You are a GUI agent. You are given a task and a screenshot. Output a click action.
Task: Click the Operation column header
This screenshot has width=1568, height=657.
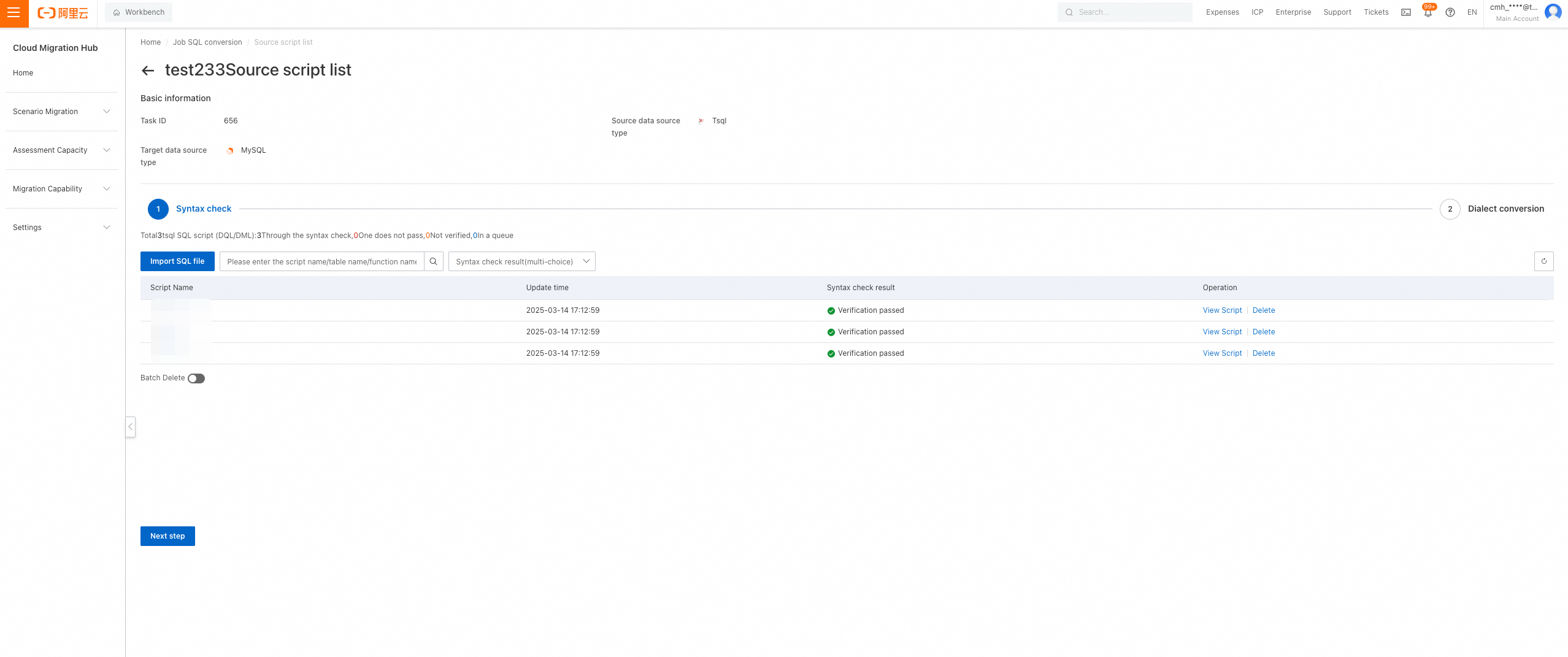point(1220,288)
